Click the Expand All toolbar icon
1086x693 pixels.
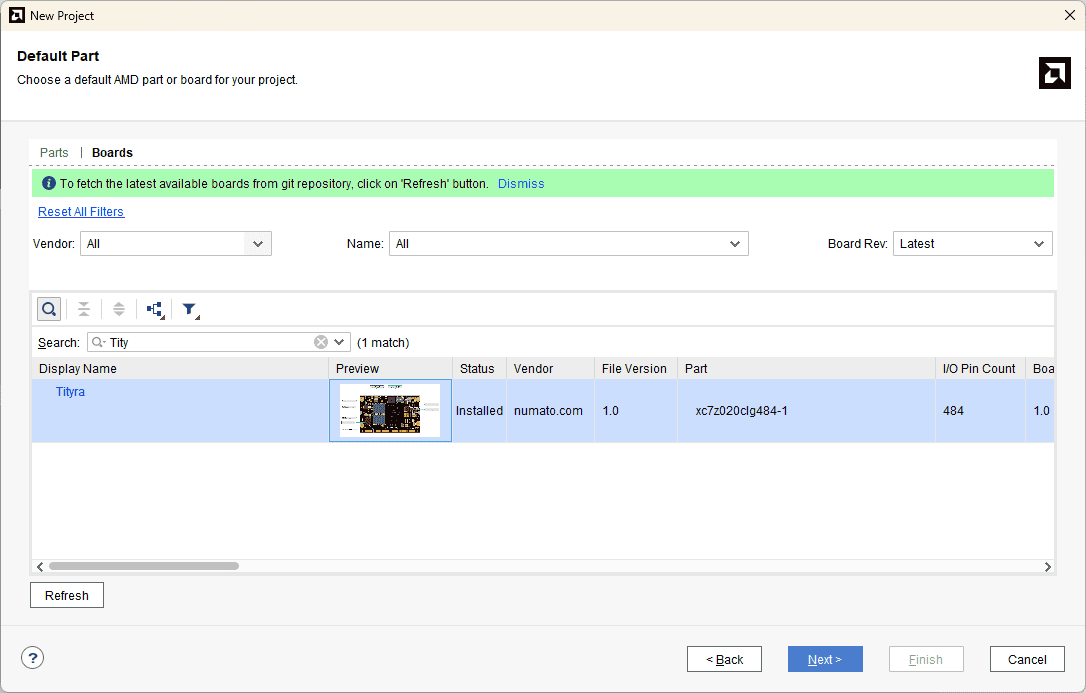[x=119, y=309]
